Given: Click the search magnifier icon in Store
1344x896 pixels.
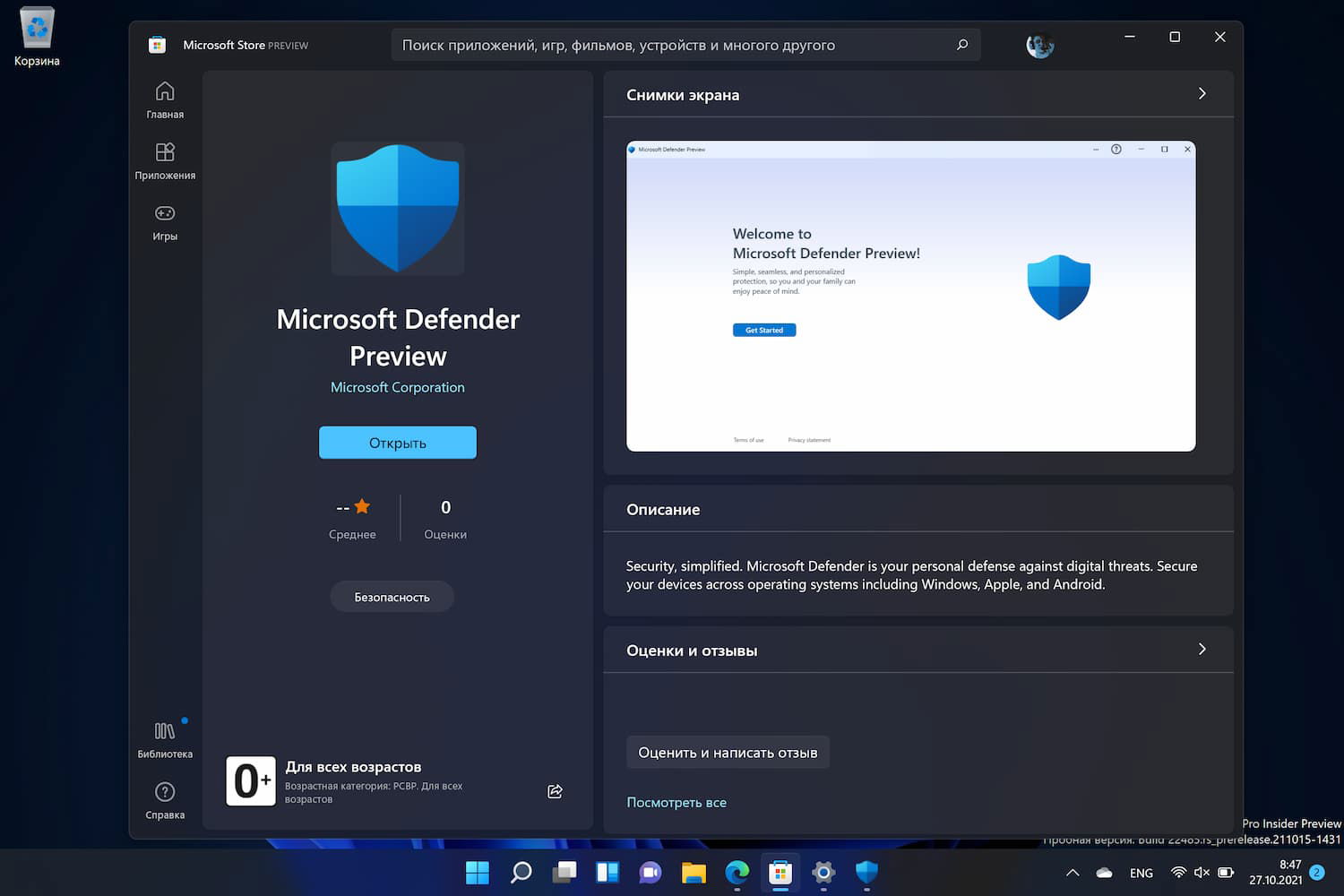Looking at the screenshot, I should pos(962,45).
